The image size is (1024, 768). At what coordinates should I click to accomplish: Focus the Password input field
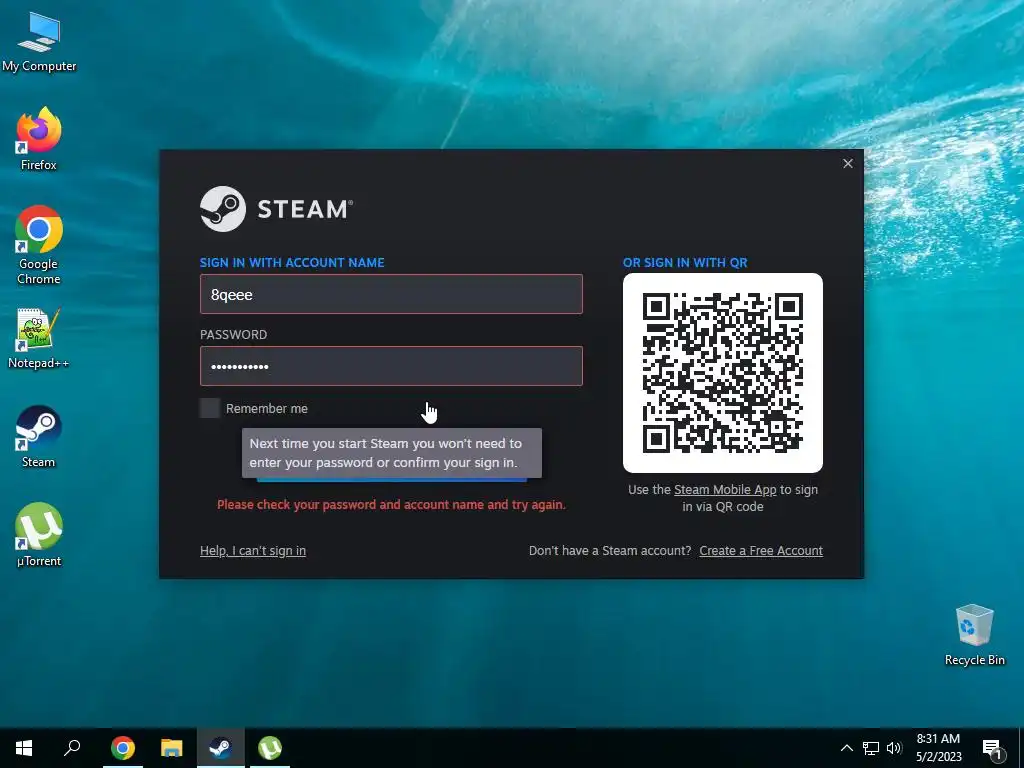391,366
